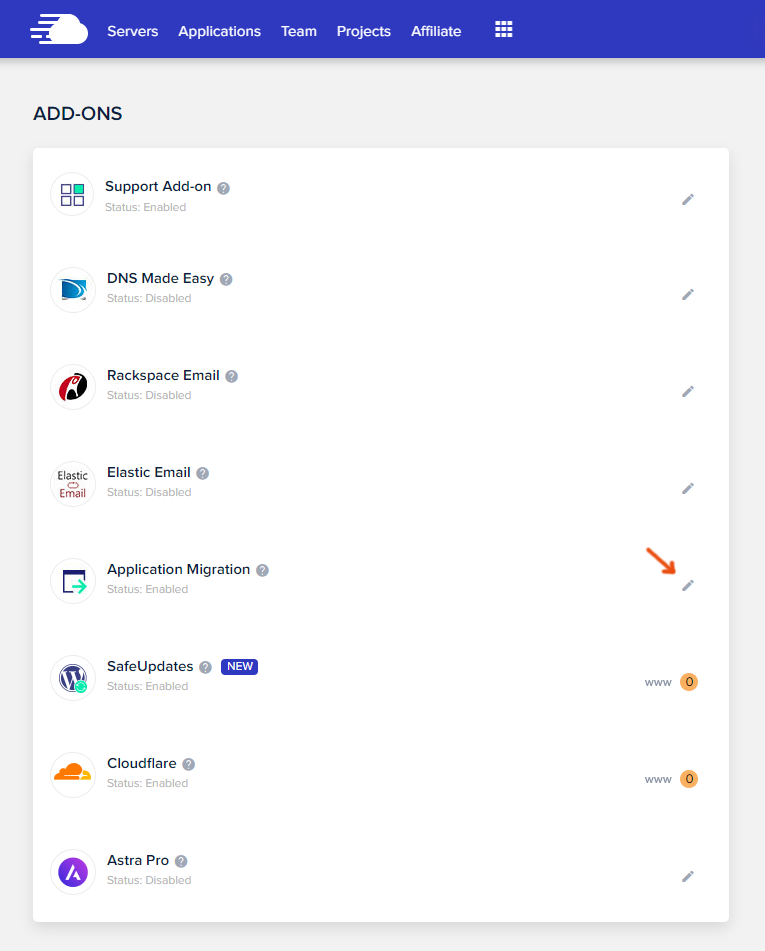
Task: Open help for Support Add-on
Action: 223,188
